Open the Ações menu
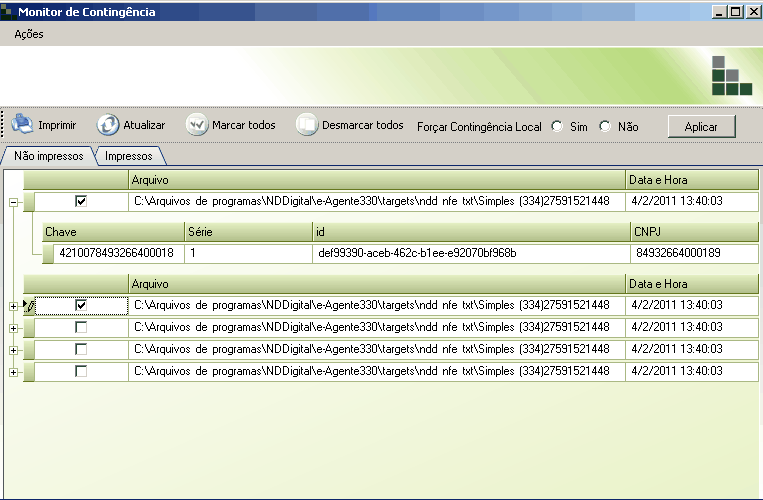This screenshot has height=500, width=763. [x=29, y=34]
